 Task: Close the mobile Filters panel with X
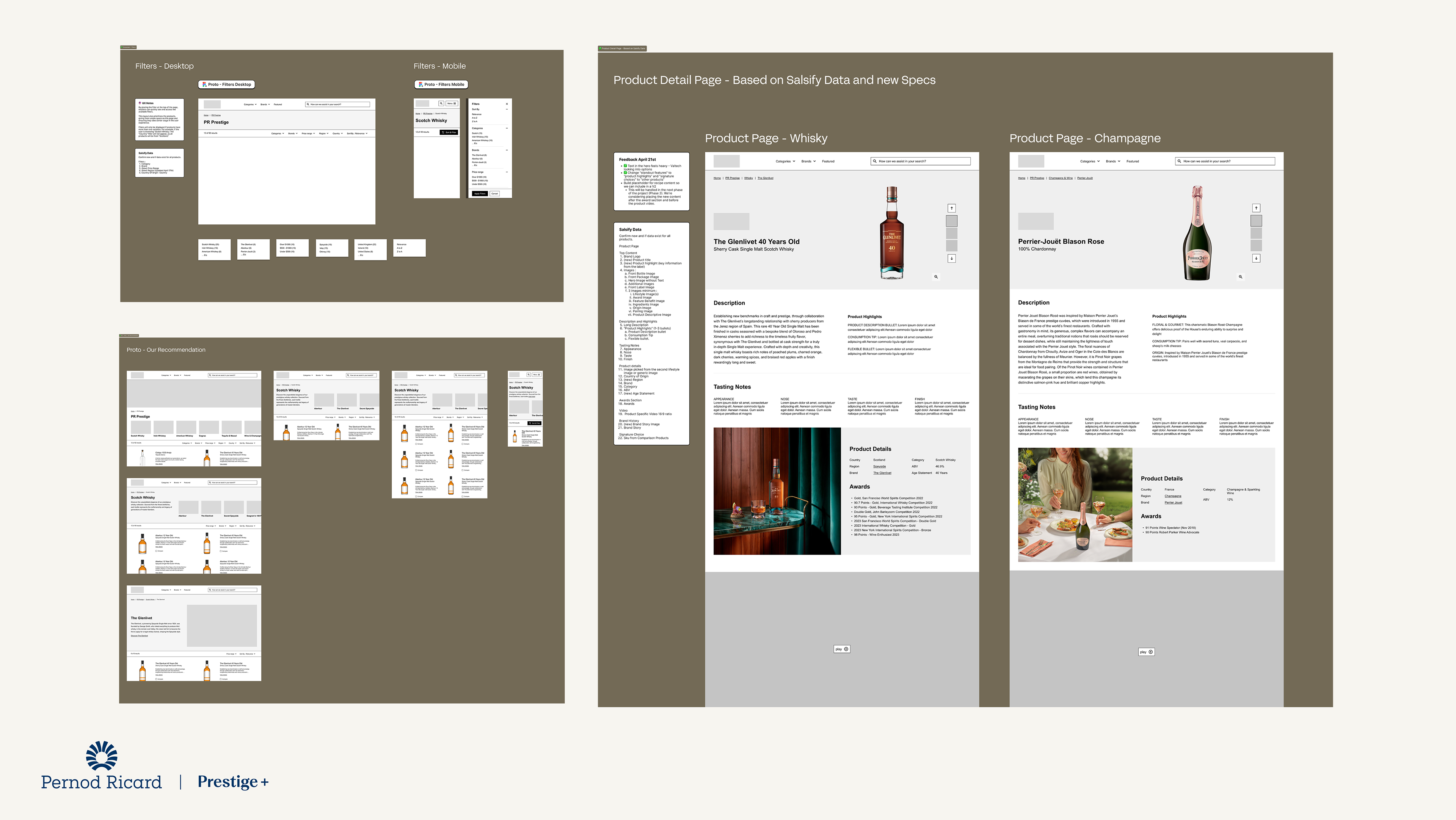click(x=507, y=104)
